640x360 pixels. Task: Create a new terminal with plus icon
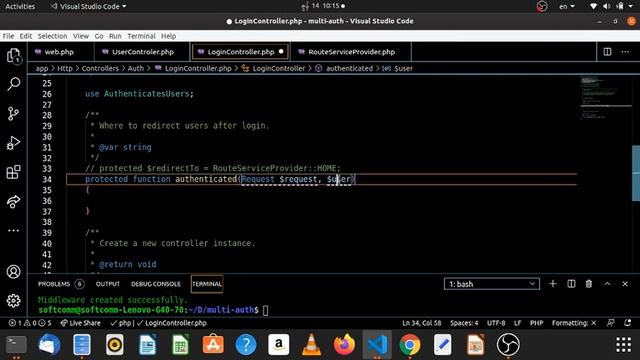tap(553, 284)
